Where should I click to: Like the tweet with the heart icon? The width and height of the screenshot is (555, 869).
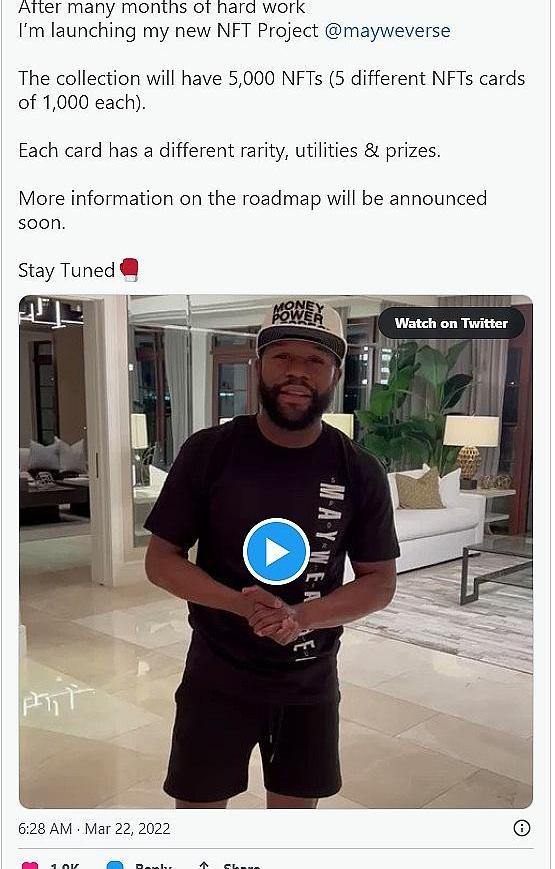coord(29,865)
